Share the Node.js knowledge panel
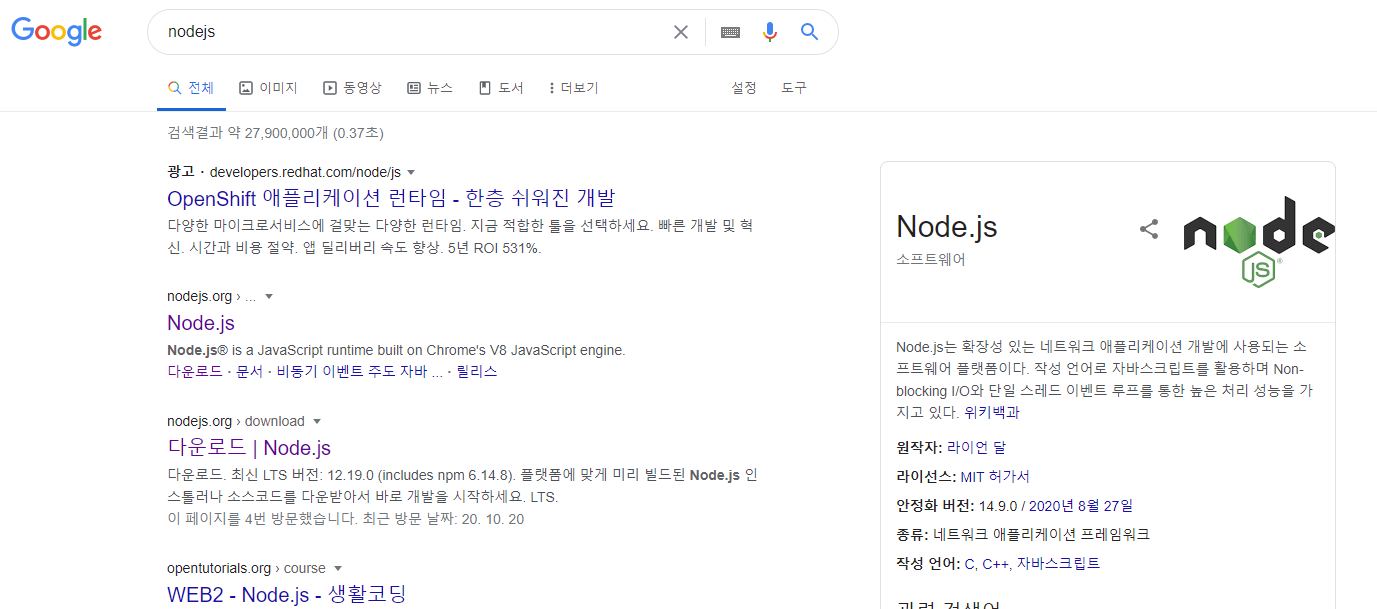The height and width of the screenshot is (609, 1377). pyautogui.click(x=1149, y=229)
